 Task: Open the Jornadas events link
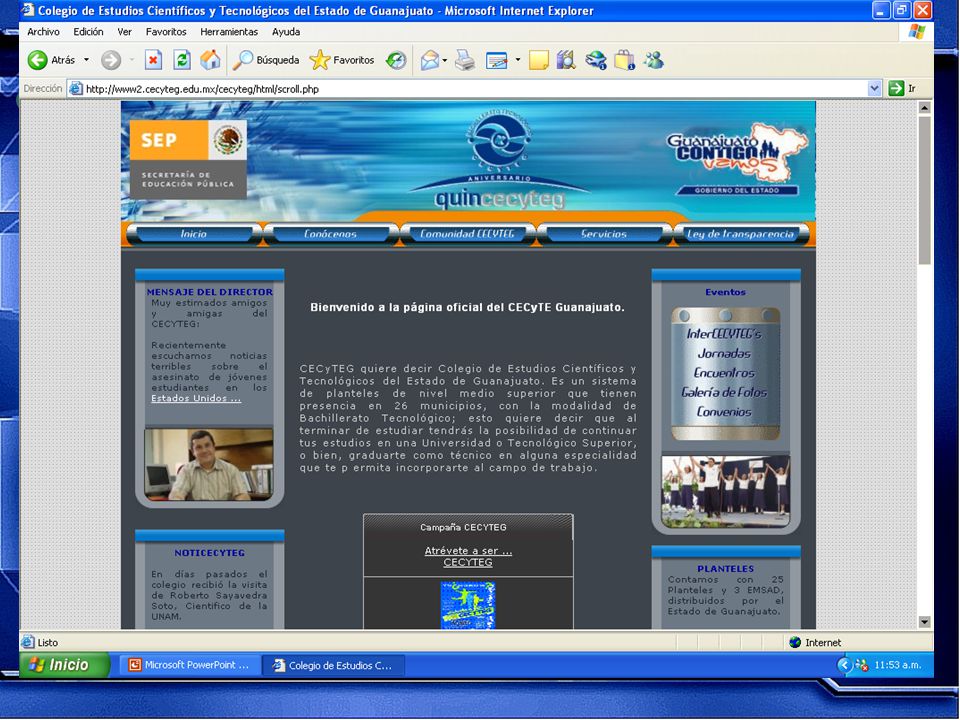coord(724,353)
